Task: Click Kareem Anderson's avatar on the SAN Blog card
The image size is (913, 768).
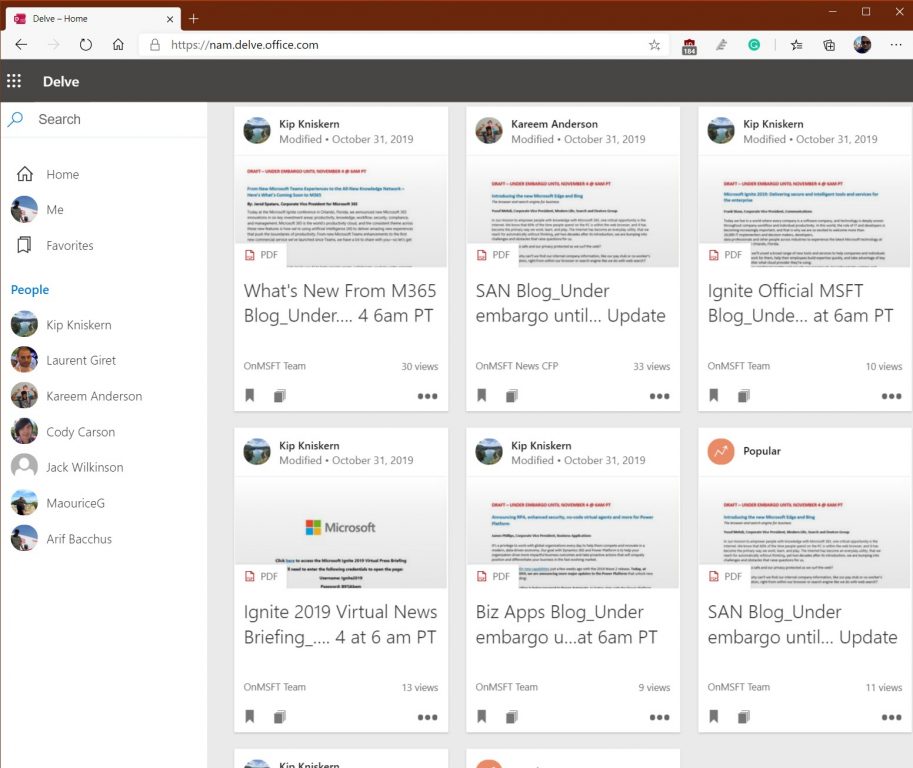Action: click(489, 130)
